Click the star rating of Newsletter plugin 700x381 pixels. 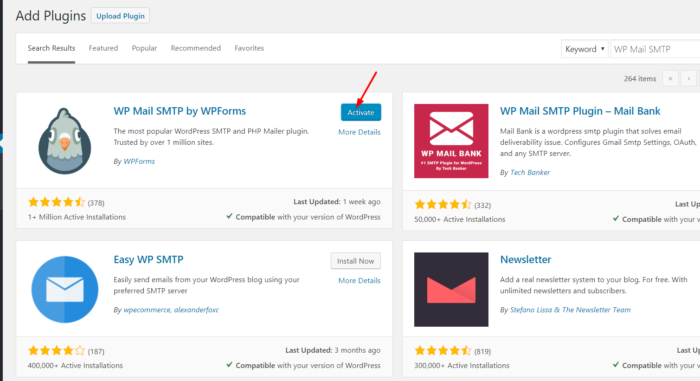click(x=442, y=351)
